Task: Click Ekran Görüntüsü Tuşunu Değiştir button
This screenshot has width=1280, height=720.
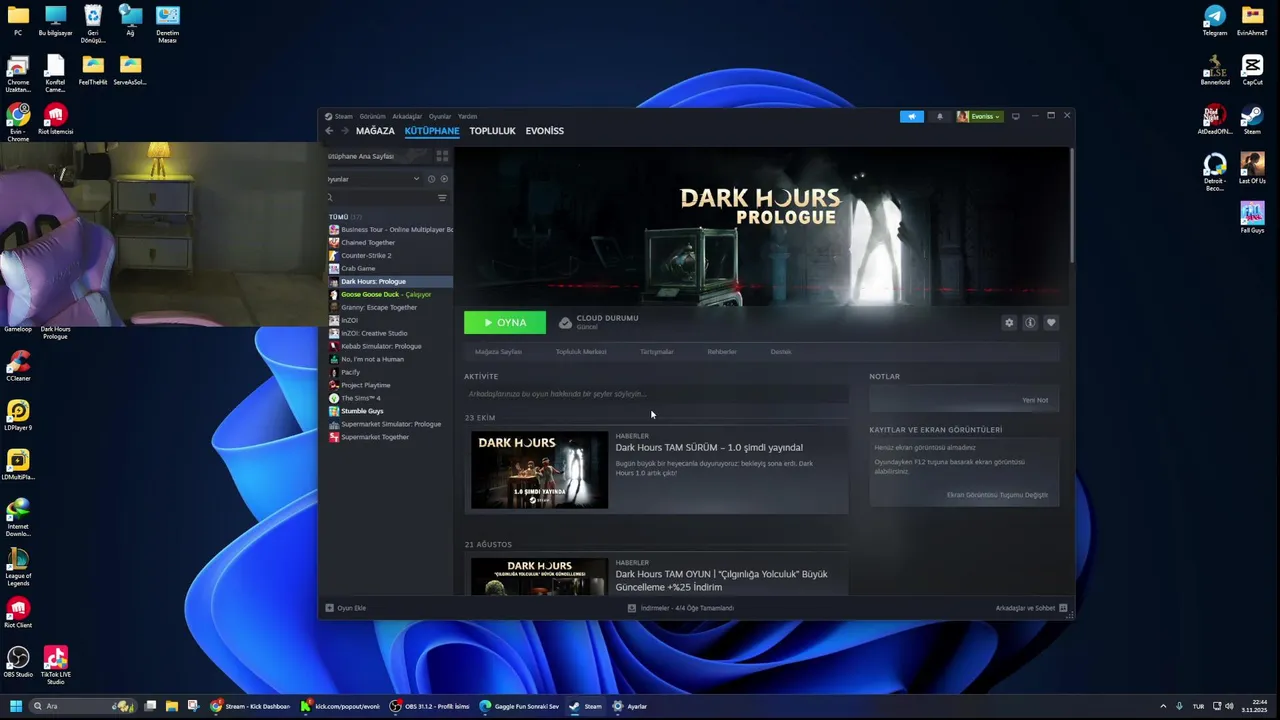Action: (997, 495)
